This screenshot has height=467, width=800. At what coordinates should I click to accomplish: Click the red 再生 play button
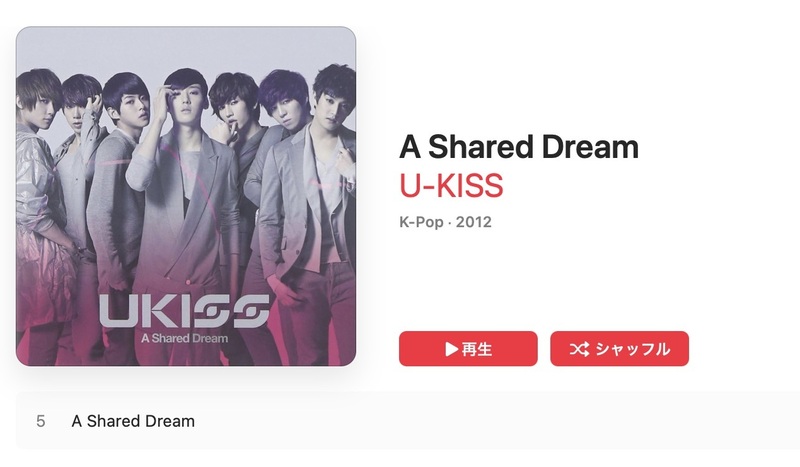(468, 349)
